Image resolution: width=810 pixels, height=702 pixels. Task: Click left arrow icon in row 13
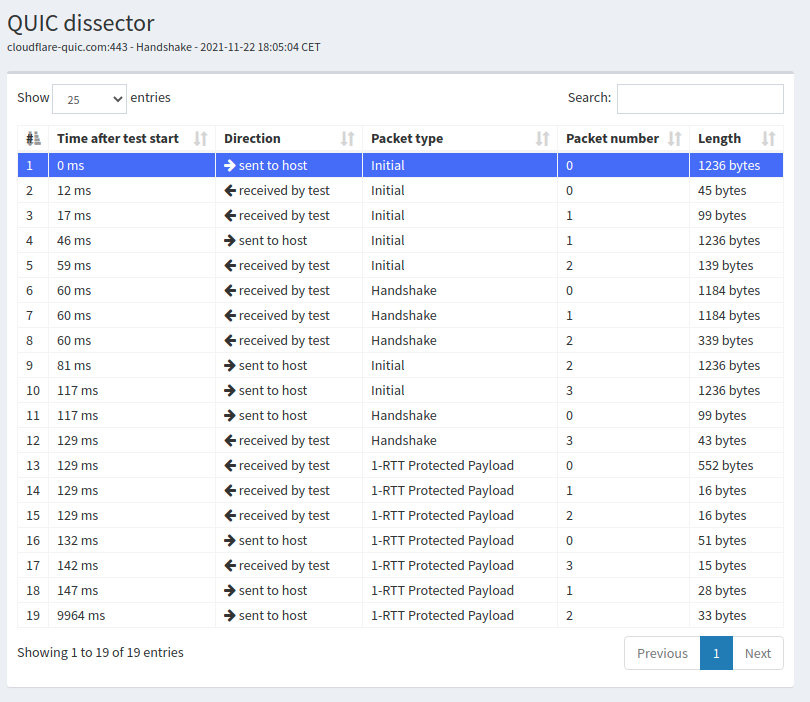(x=230, y=465)
